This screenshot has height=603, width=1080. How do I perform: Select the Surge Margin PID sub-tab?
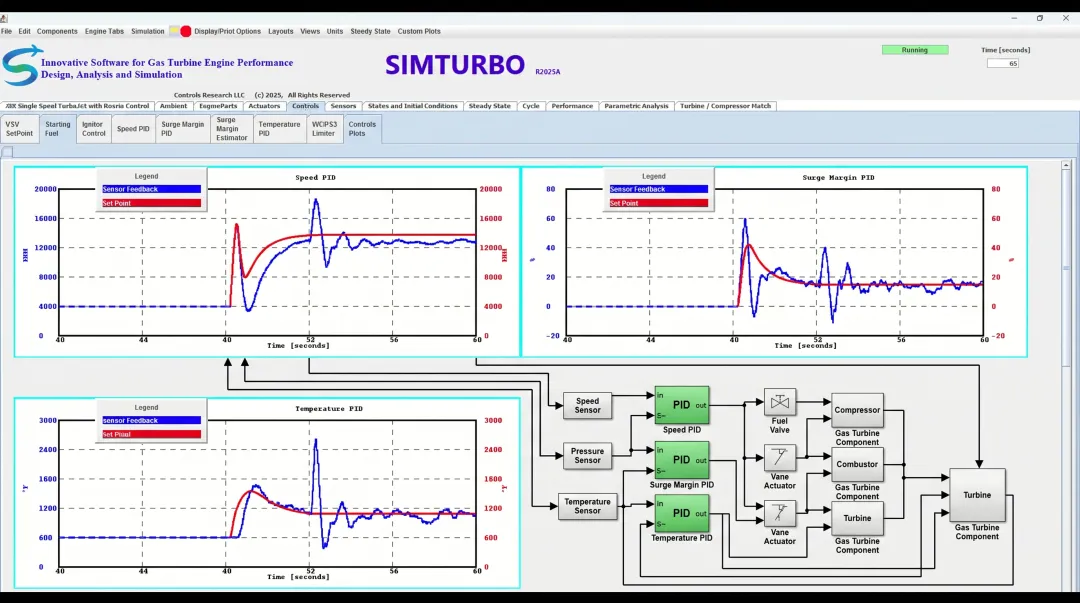pyautogui.click(x=183, y=129)
